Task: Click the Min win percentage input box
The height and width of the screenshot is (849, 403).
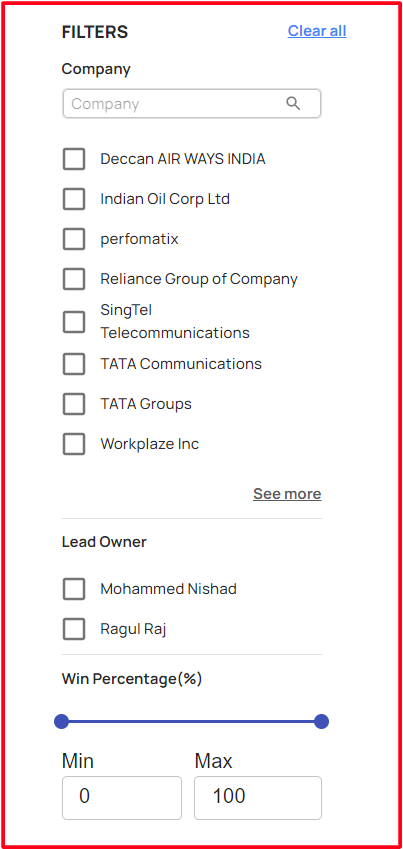Action: [x=122, y=798]
